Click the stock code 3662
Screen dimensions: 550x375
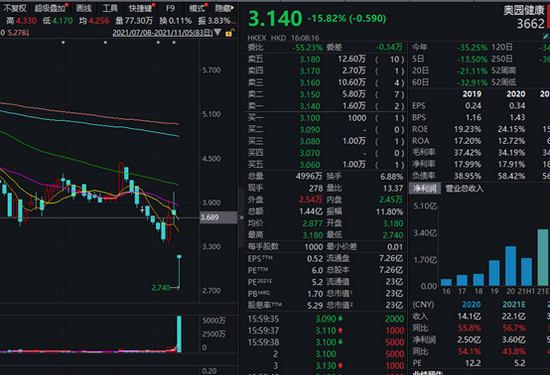[x=530, y=24]
